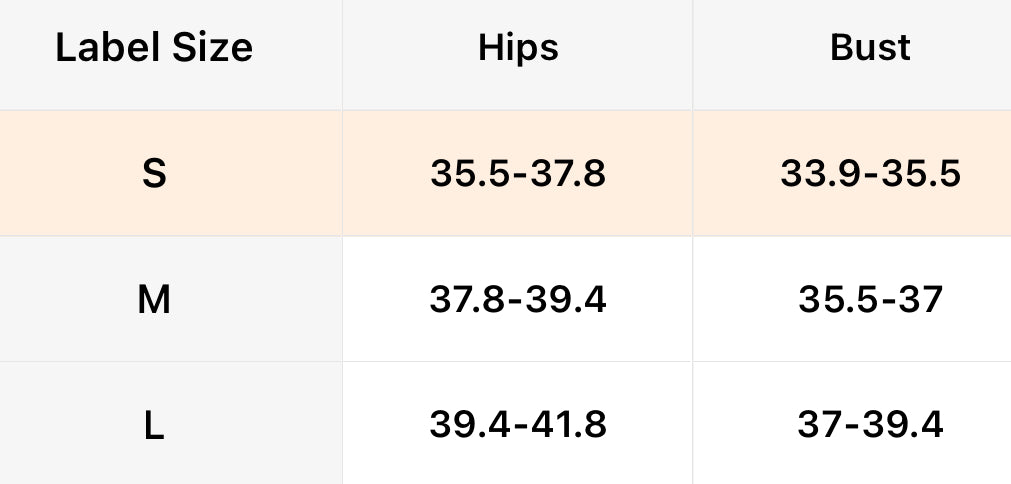Click bust value 37-39.4
The height and width of the screenshot is (484, 1011).
pos(870,425)
